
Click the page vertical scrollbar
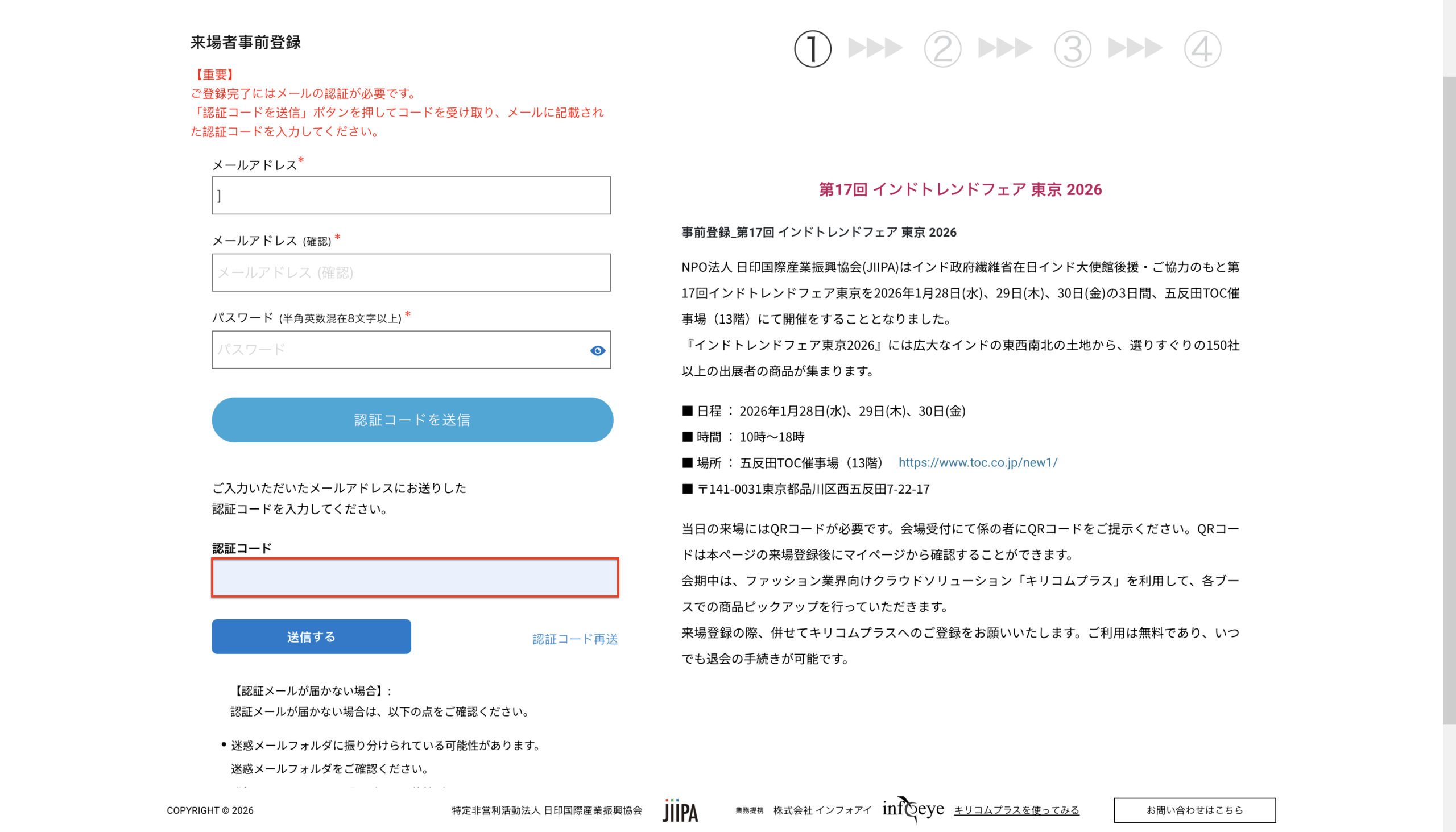(1449, 400)
